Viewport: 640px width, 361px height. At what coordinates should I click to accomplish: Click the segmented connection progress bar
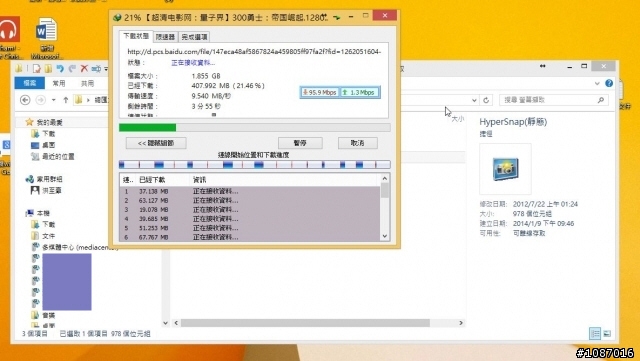[254, 165]
